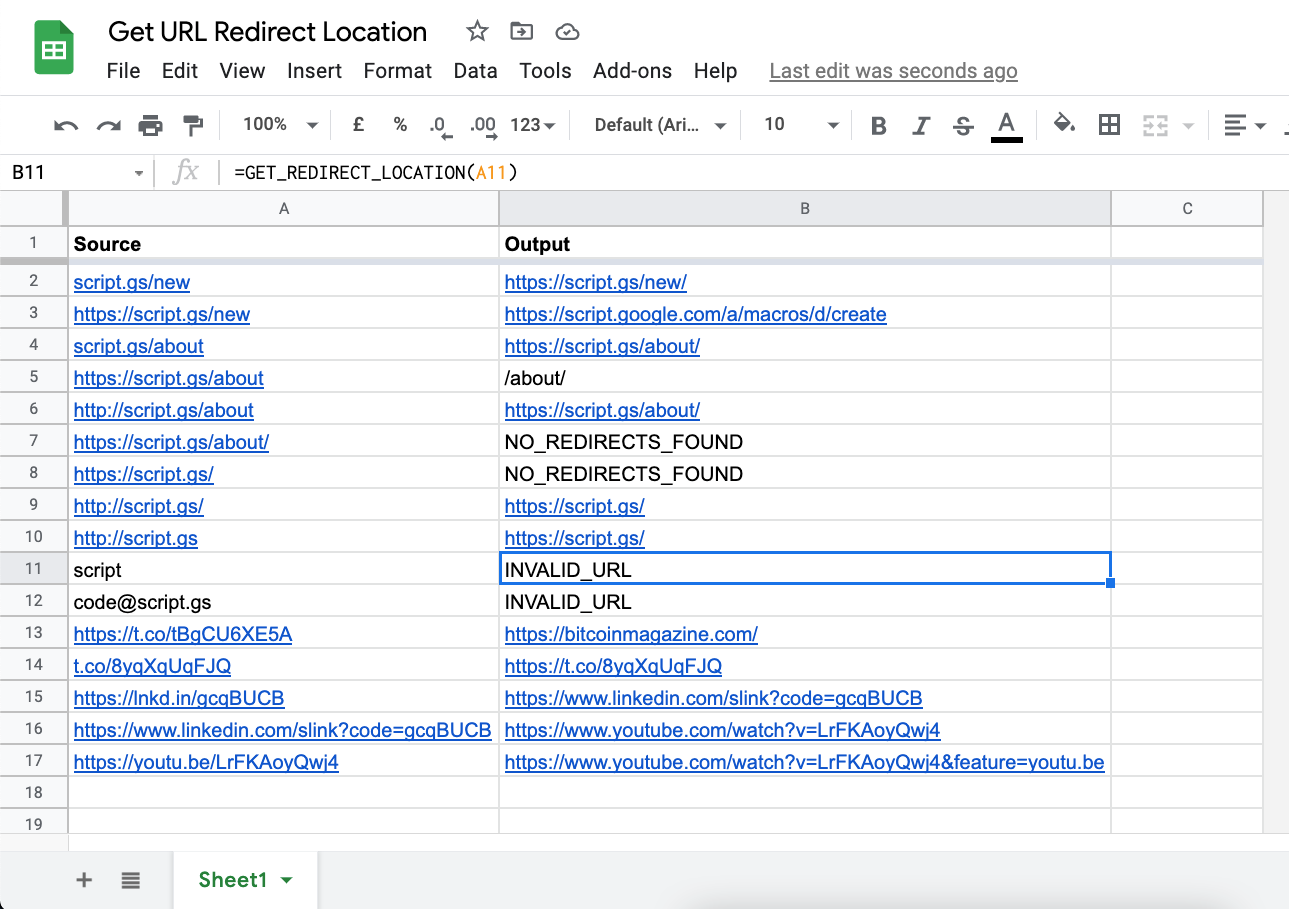The height and width of the screenshot is (909, 1289).
Task: Toggle bold formatting
Action: [879, 125]
